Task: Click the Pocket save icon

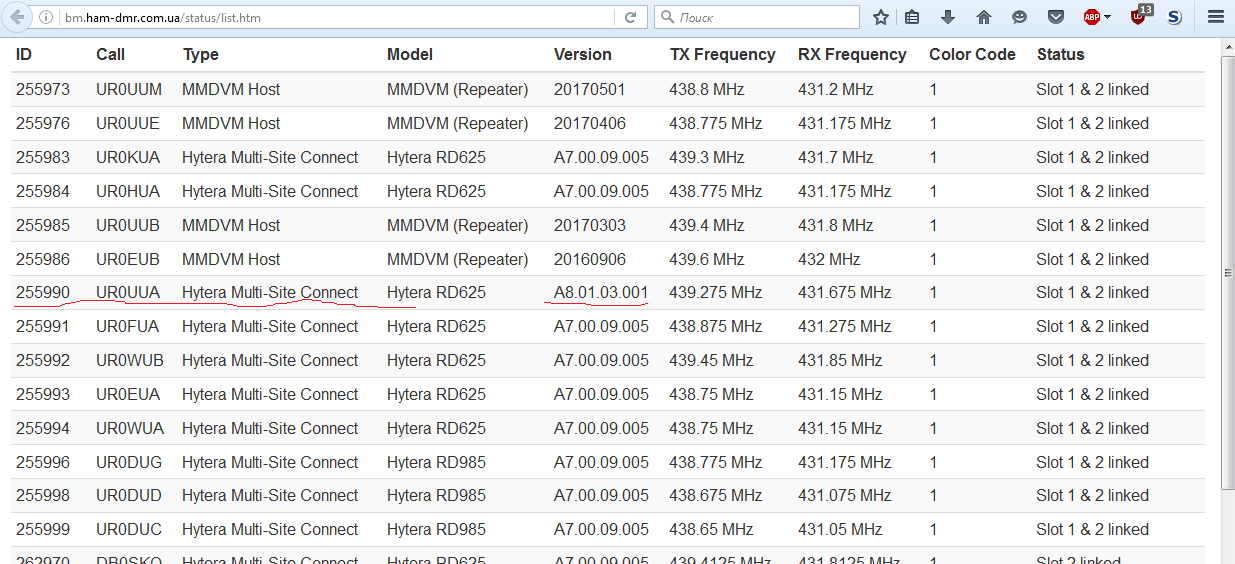Action: click(x=1056, y=17)
